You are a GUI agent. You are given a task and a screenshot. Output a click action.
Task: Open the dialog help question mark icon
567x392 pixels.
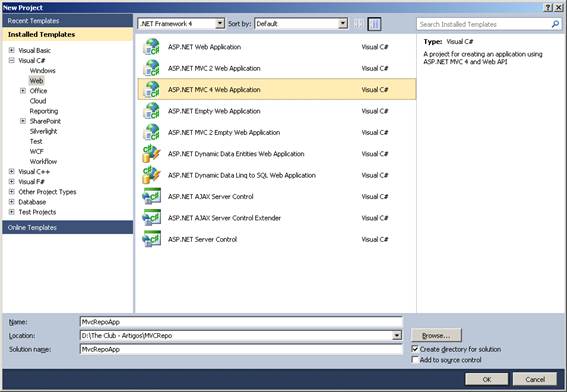[548, 8]
